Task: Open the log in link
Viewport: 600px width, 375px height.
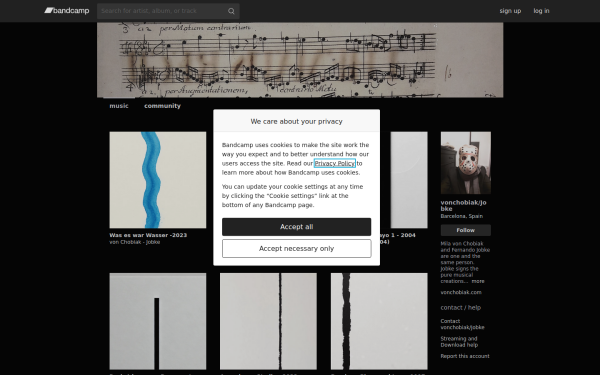Action: point(541,11)
